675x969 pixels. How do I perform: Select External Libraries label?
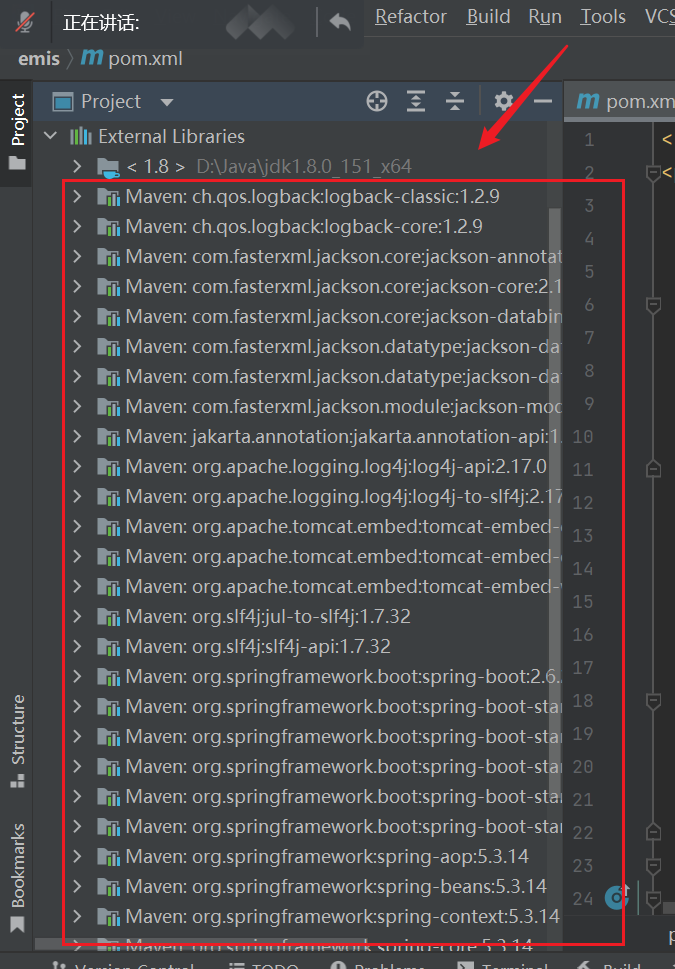pyautogui.click(x=171, y=136)
